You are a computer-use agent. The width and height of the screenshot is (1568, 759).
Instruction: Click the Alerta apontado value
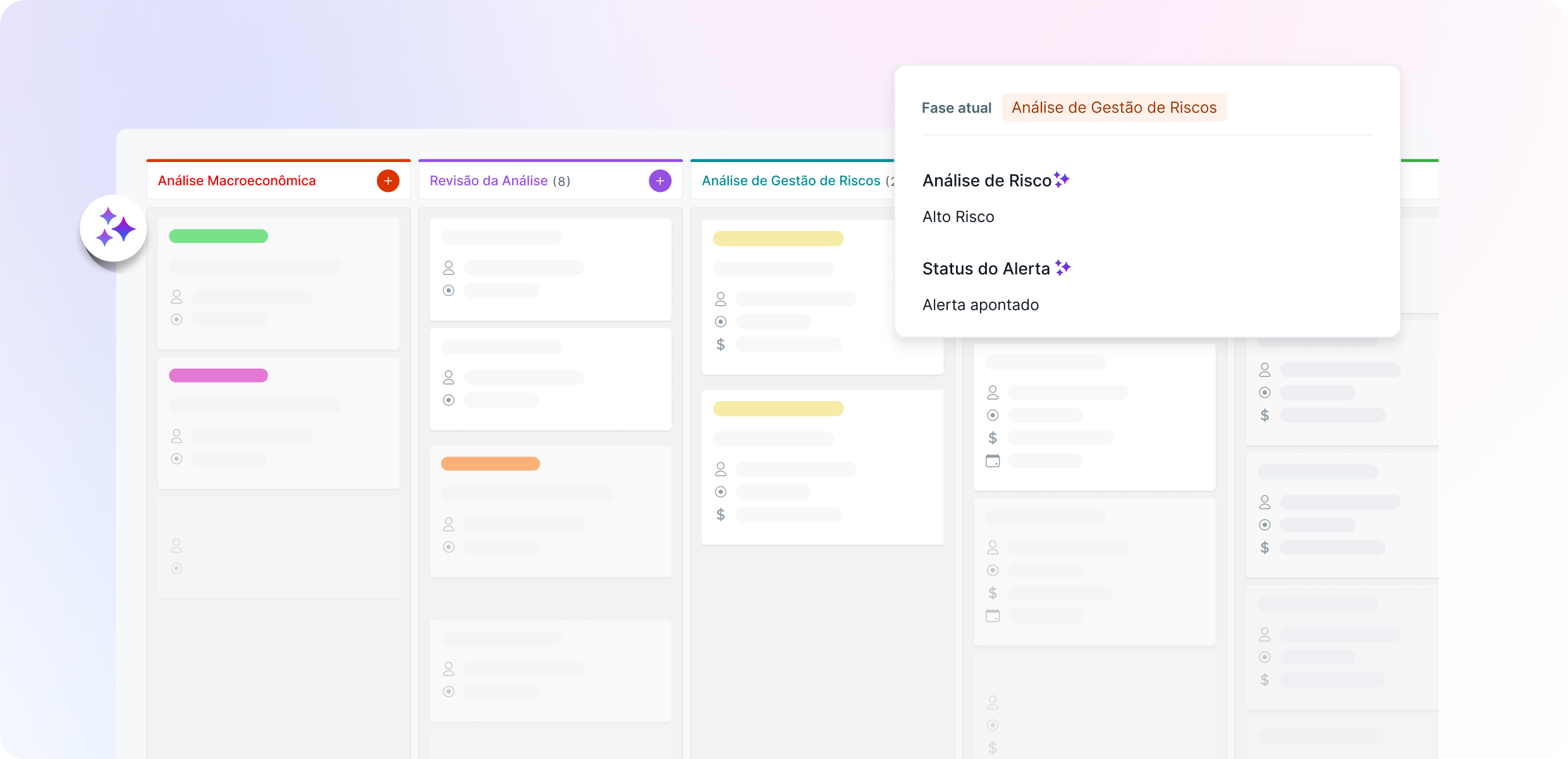tap(980, 305)
